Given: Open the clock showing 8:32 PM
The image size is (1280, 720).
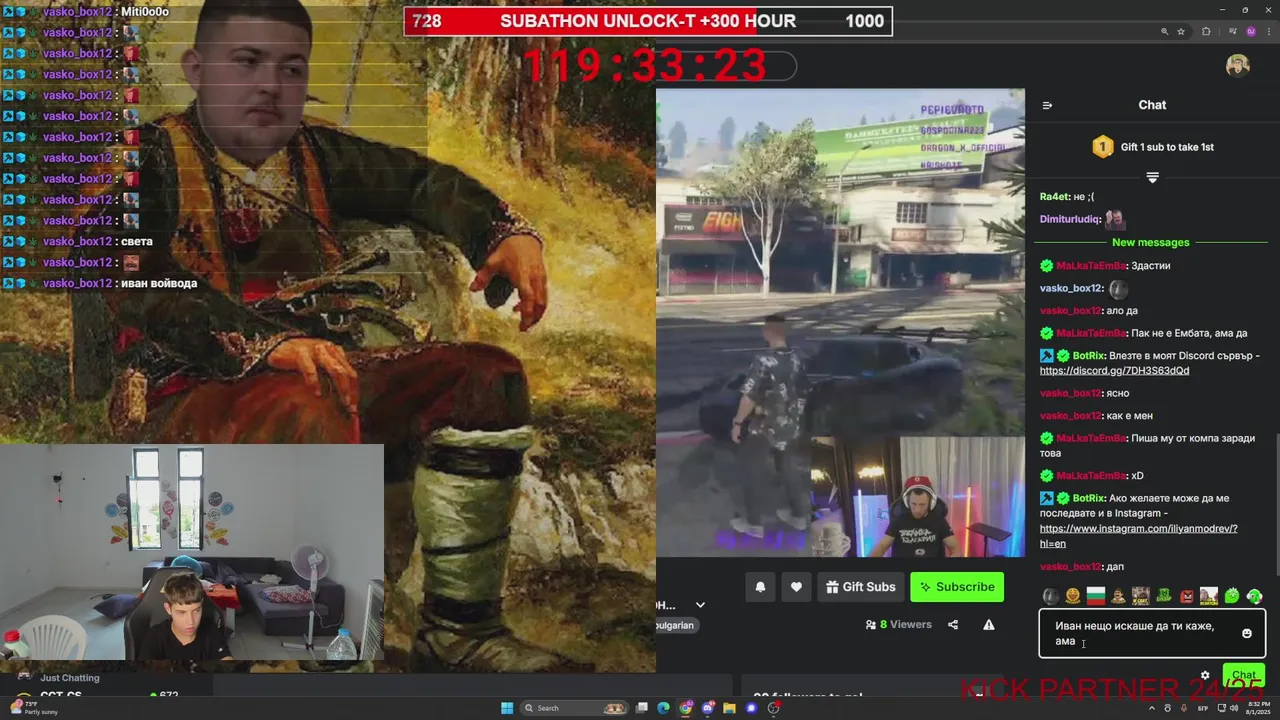Looking at the screenshot, I should point(1259,708).
